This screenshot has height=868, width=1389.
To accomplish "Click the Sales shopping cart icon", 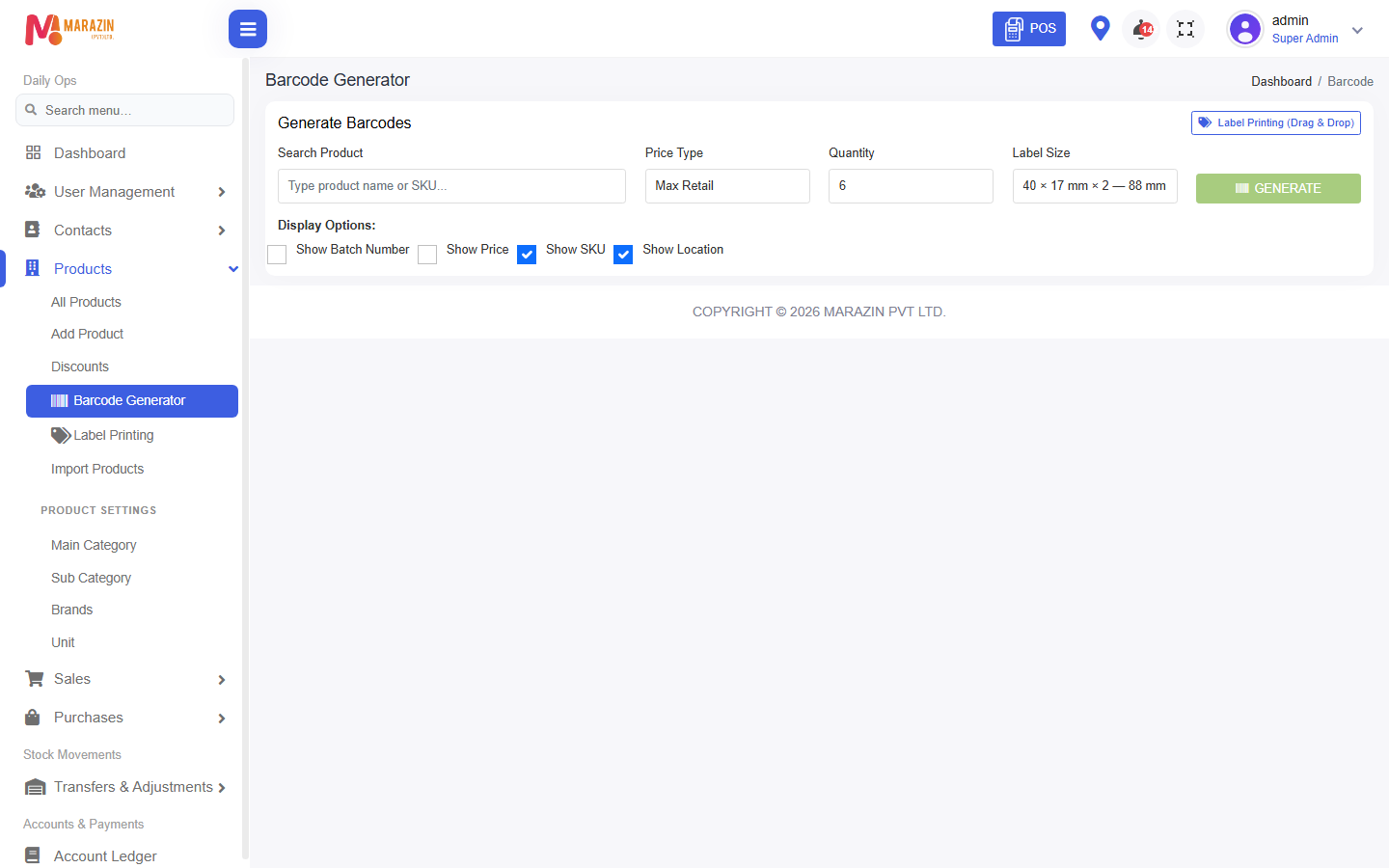I will click(x=35, y=679).
